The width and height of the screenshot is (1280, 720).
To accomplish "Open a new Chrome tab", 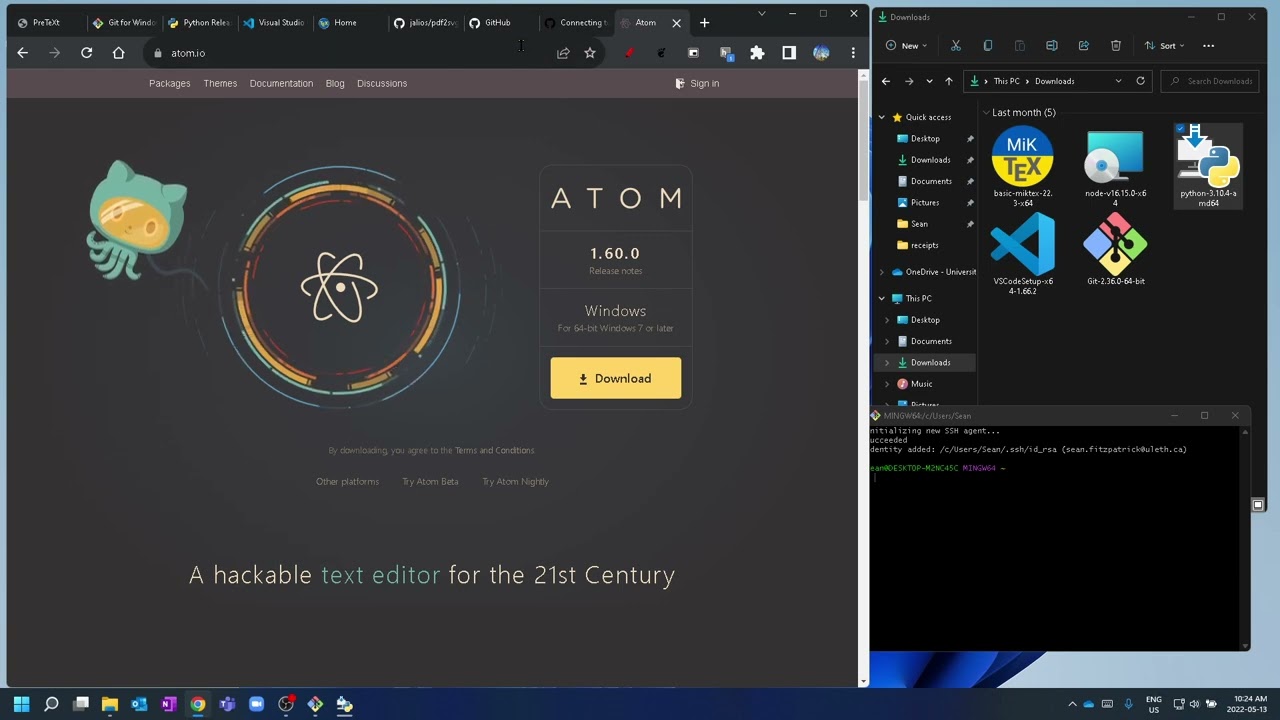I will coord(704,22).
